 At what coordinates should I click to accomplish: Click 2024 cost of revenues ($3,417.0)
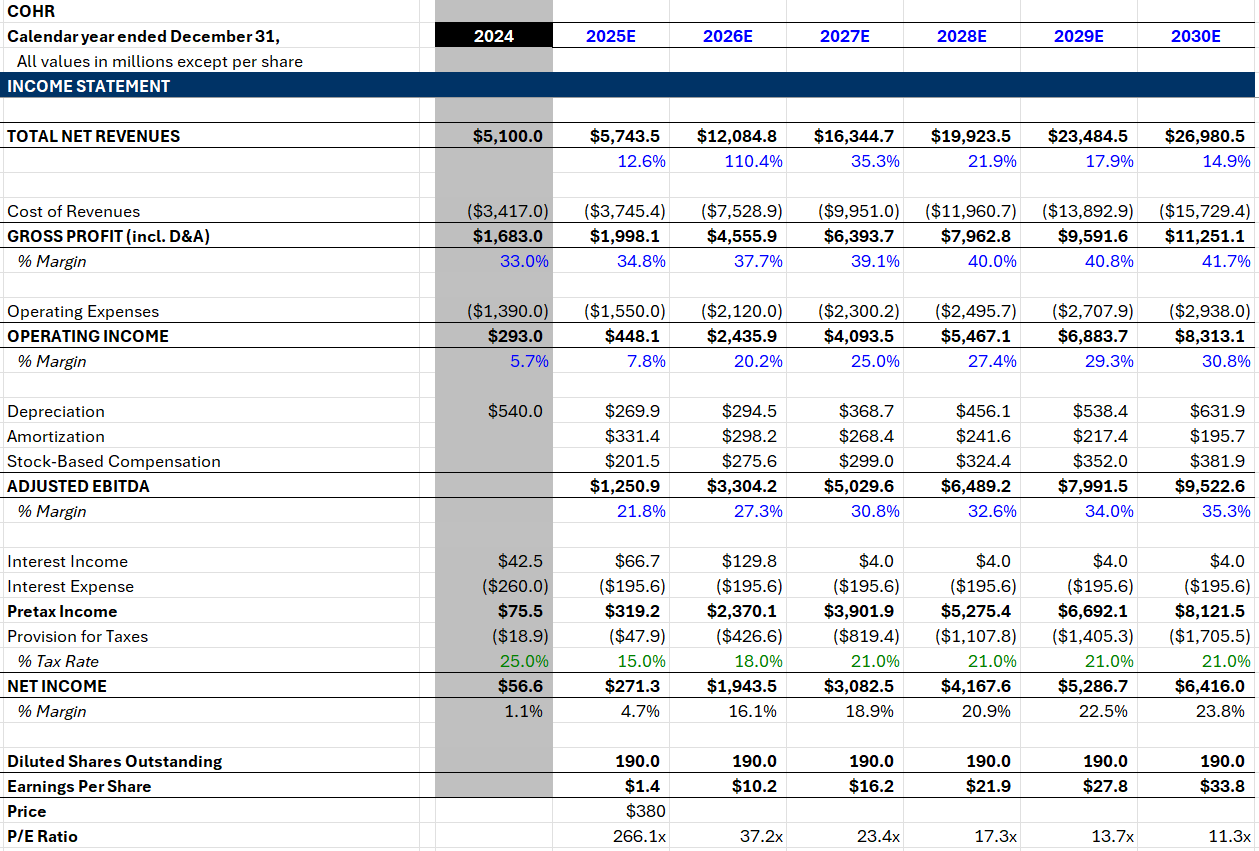pyautogui.click(x=508, y=211)
